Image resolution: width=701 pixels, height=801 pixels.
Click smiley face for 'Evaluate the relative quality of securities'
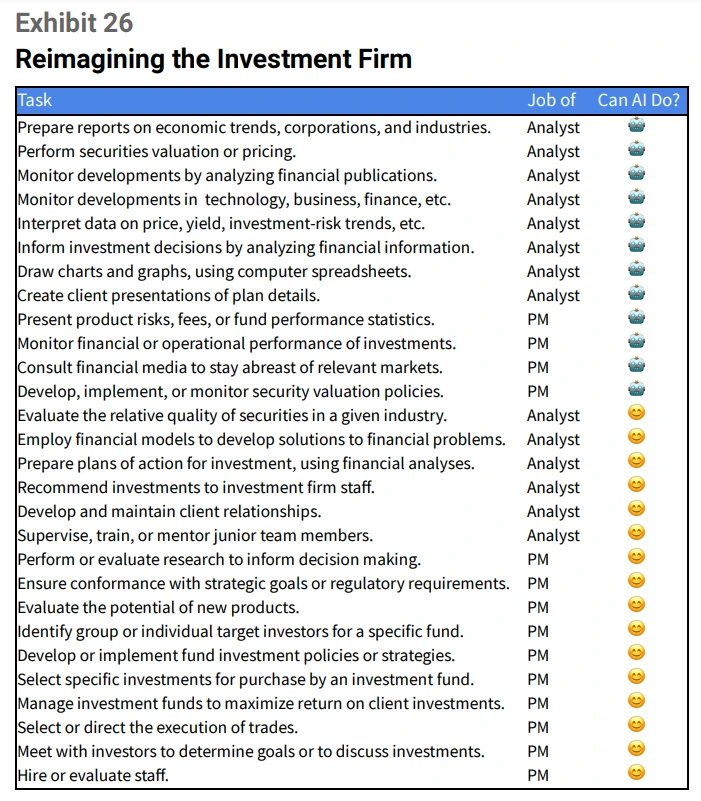[636, 413]
